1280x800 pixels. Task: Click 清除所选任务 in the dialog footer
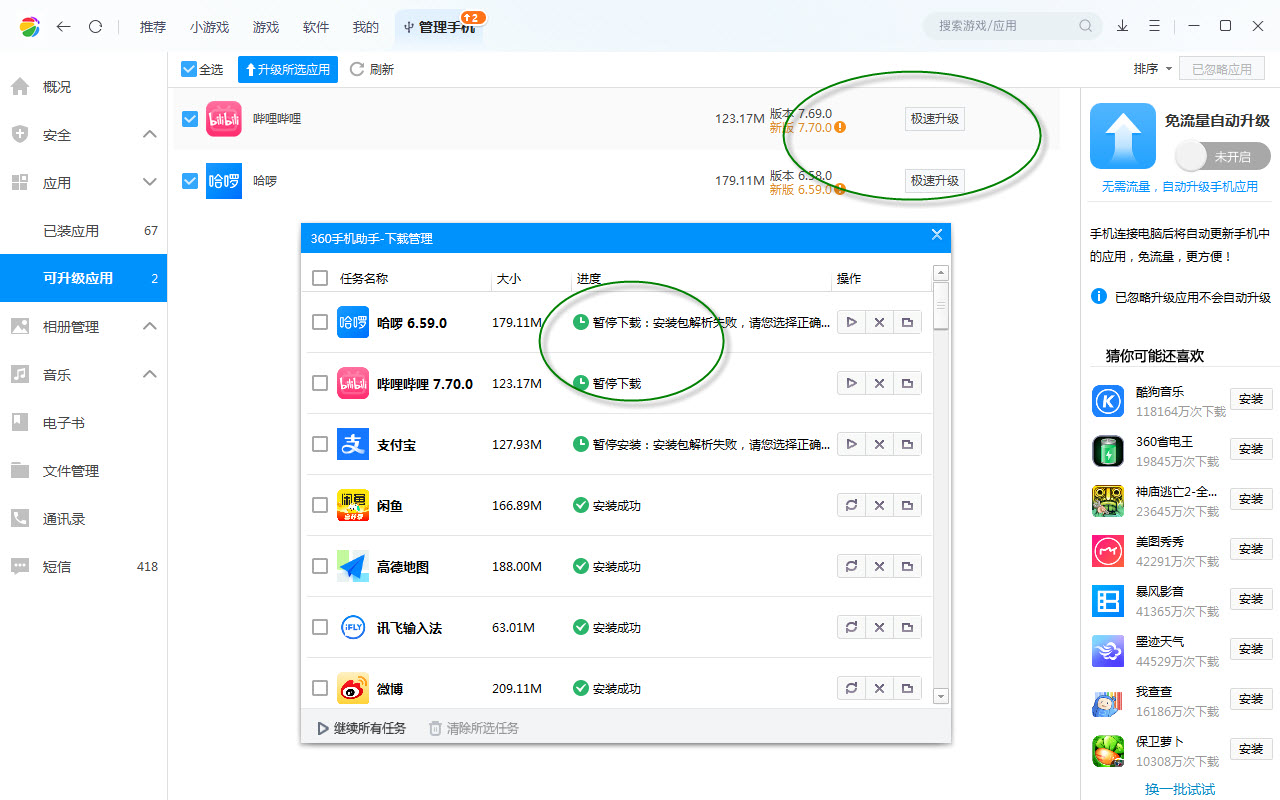[474, 728]
